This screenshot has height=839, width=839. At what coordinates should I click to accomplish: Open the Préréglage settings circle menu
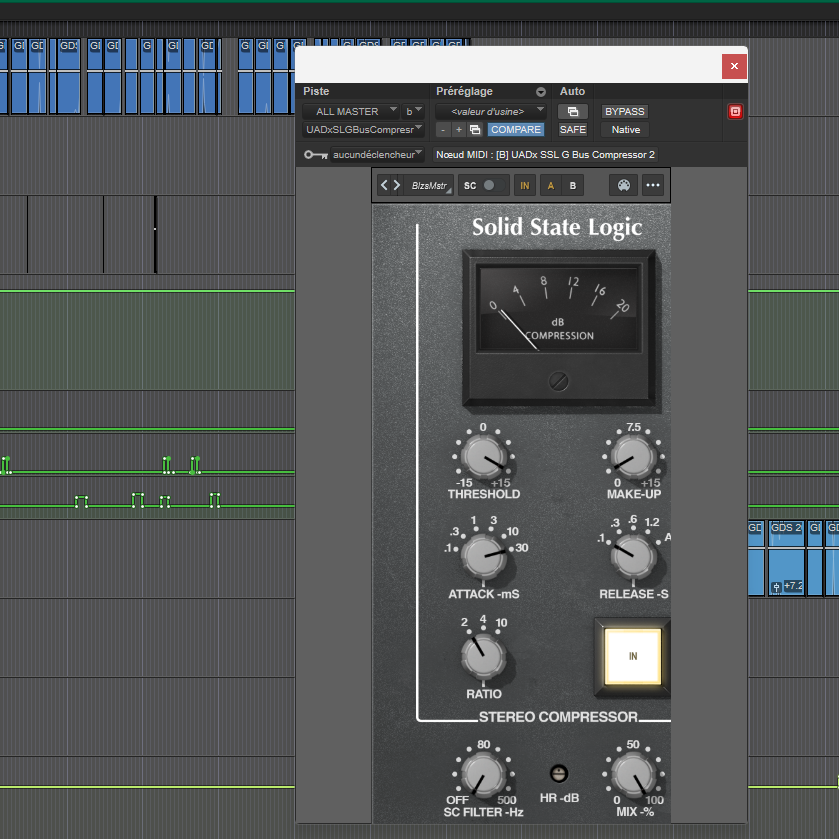540,92
